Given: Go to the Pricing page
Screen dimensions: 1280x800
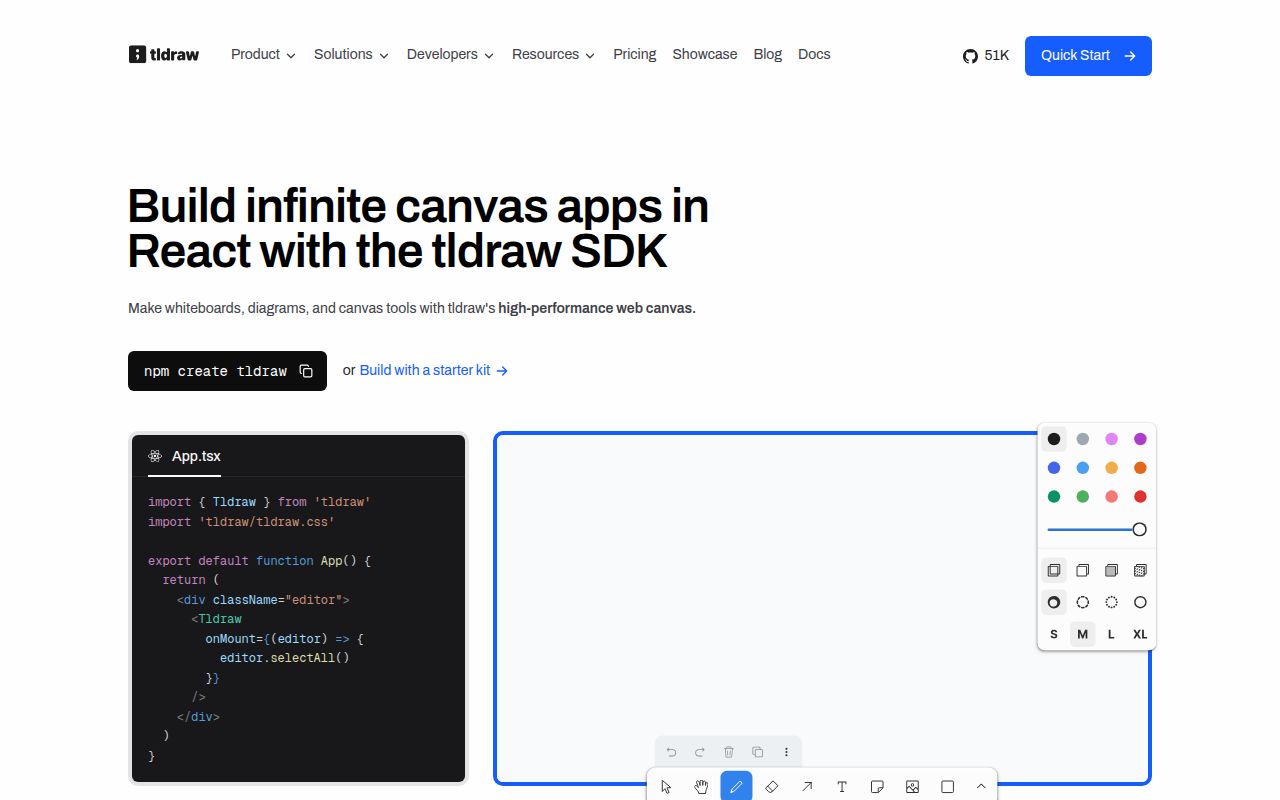Looking at the screenshot, I should [x=635, y=54].
